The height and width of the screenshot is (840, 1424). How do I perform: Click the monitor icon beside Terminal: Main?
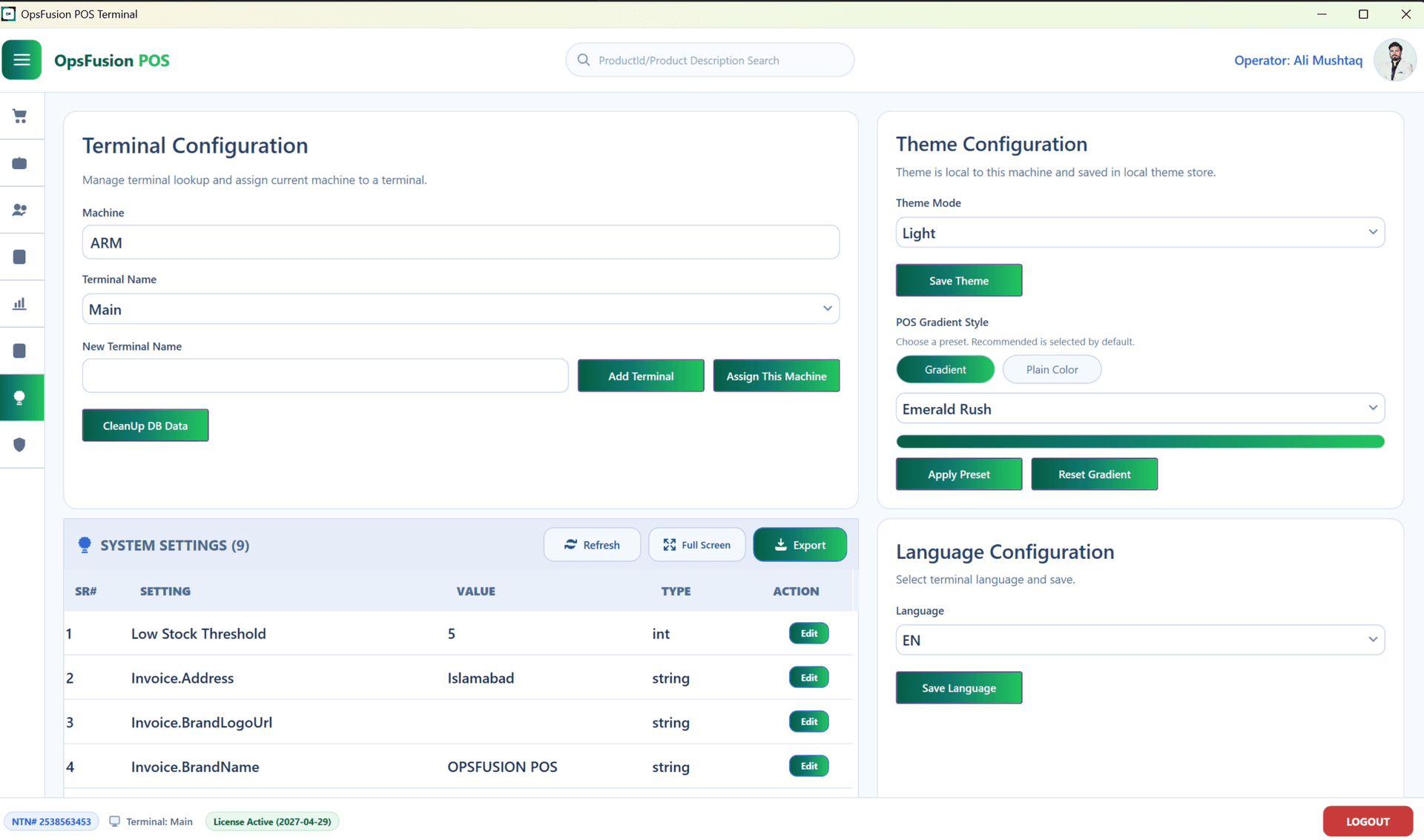[x=115, y=821]
